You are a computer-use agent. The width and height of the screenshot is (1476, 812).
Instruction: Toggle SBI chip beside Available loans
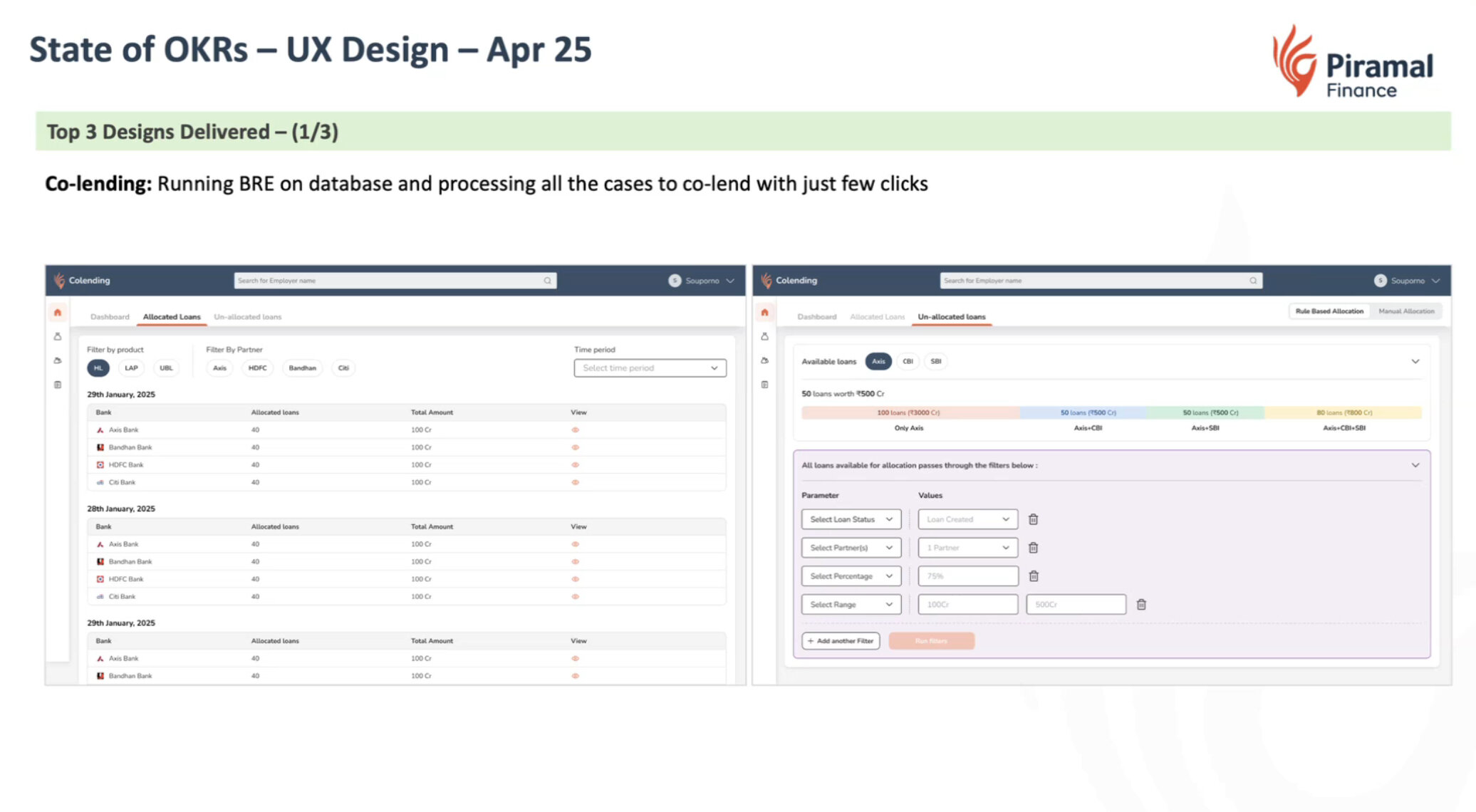coord(936,361)
